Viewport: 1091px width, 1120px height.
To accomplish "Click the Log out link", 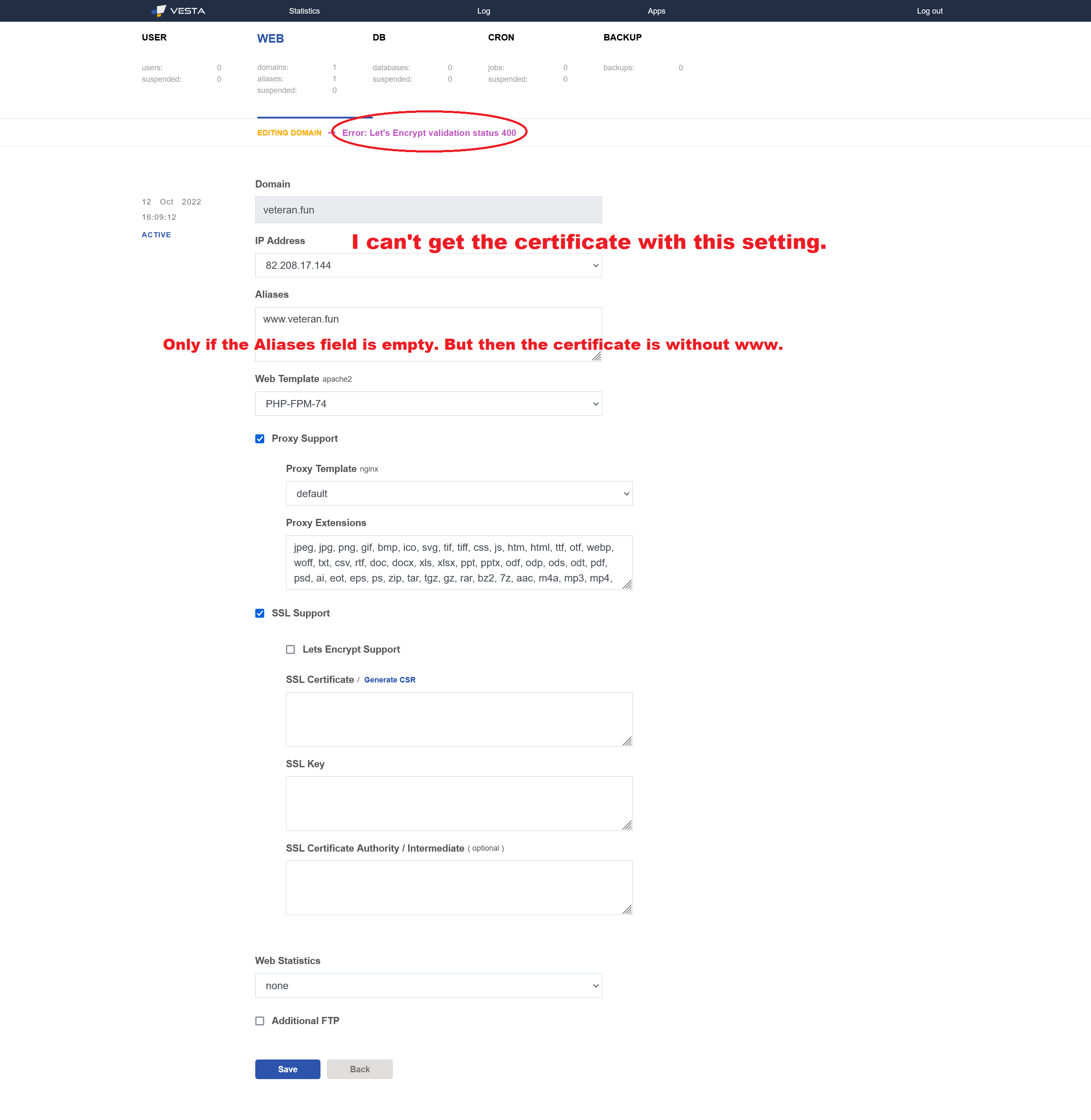I will click(929, 11).
